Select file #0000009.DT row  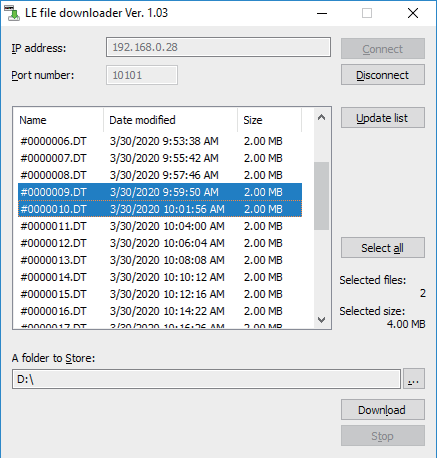[x=160, y=192]
